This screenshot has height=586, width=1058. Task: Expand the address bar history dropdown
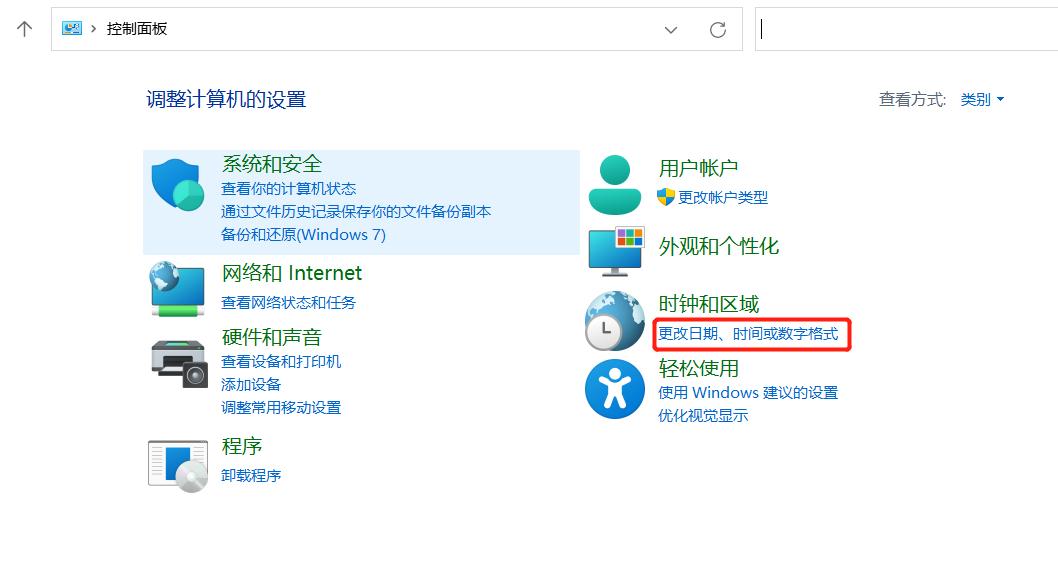tap(670, 30)
